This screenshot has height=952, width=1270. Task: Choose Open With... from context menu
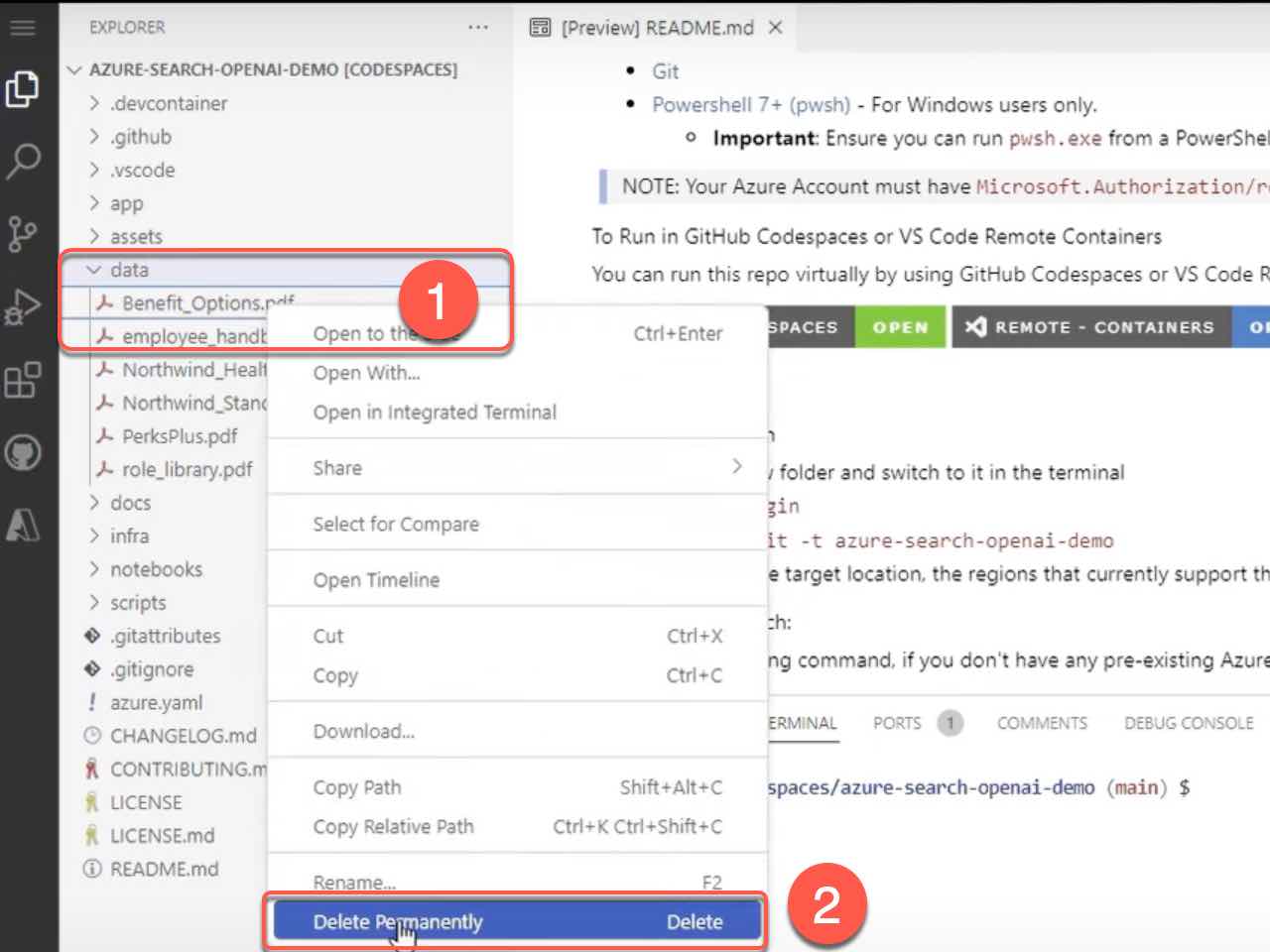pos(517,373)
